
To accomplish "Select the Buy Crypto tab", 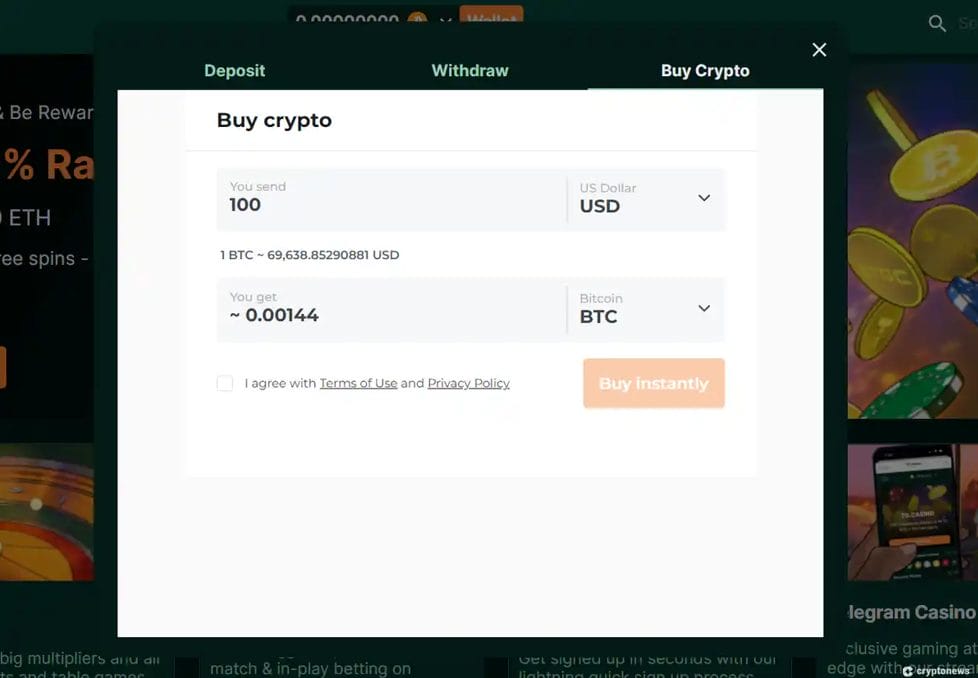I will tap(705, 71).
